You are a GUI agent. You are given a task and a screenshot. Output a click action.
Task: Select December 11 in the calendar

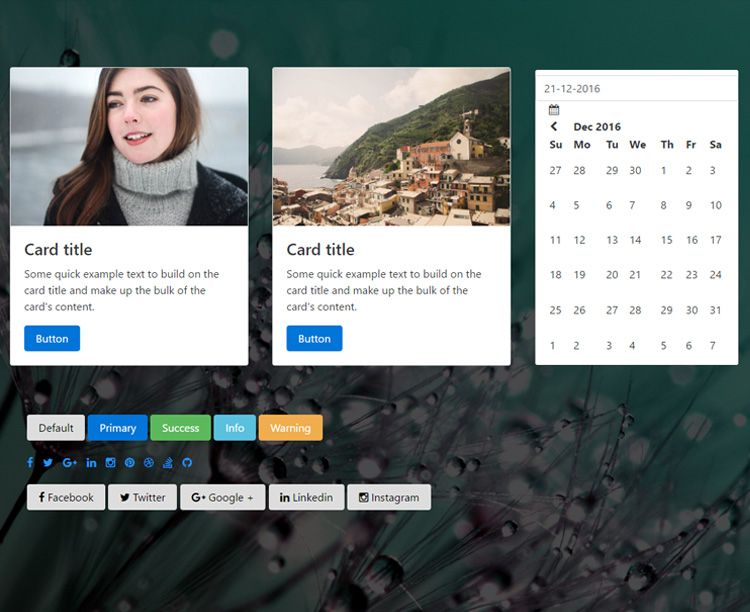pyautogui.click(x=555, y=240)
